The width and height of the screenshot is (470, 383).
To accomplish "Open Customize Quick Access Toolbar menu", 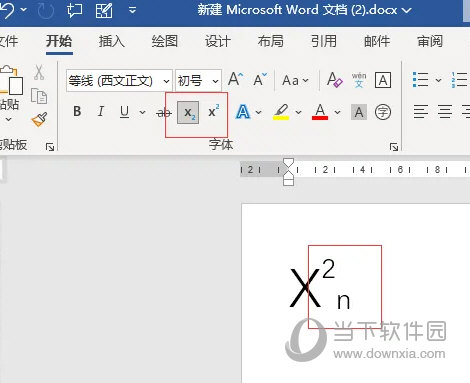I will click(132, 10).
